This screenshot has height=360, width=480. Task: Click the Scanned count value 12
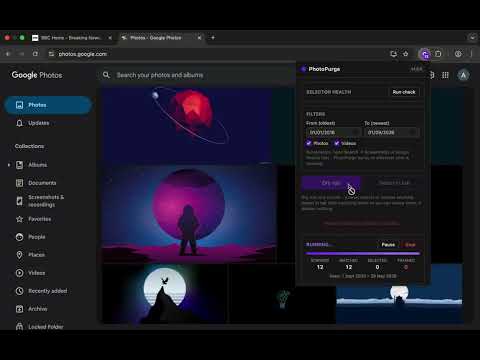point(320,267)
